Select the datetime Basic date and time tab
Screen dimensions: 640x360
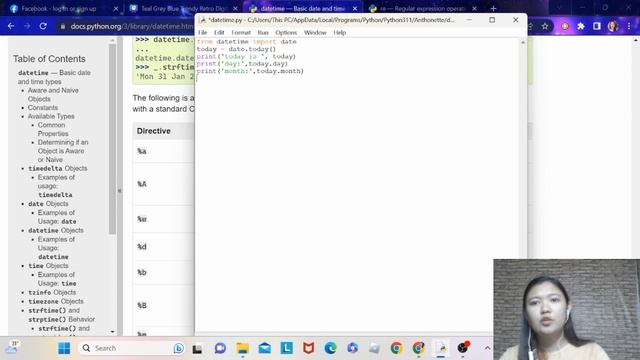coord(303,9)
